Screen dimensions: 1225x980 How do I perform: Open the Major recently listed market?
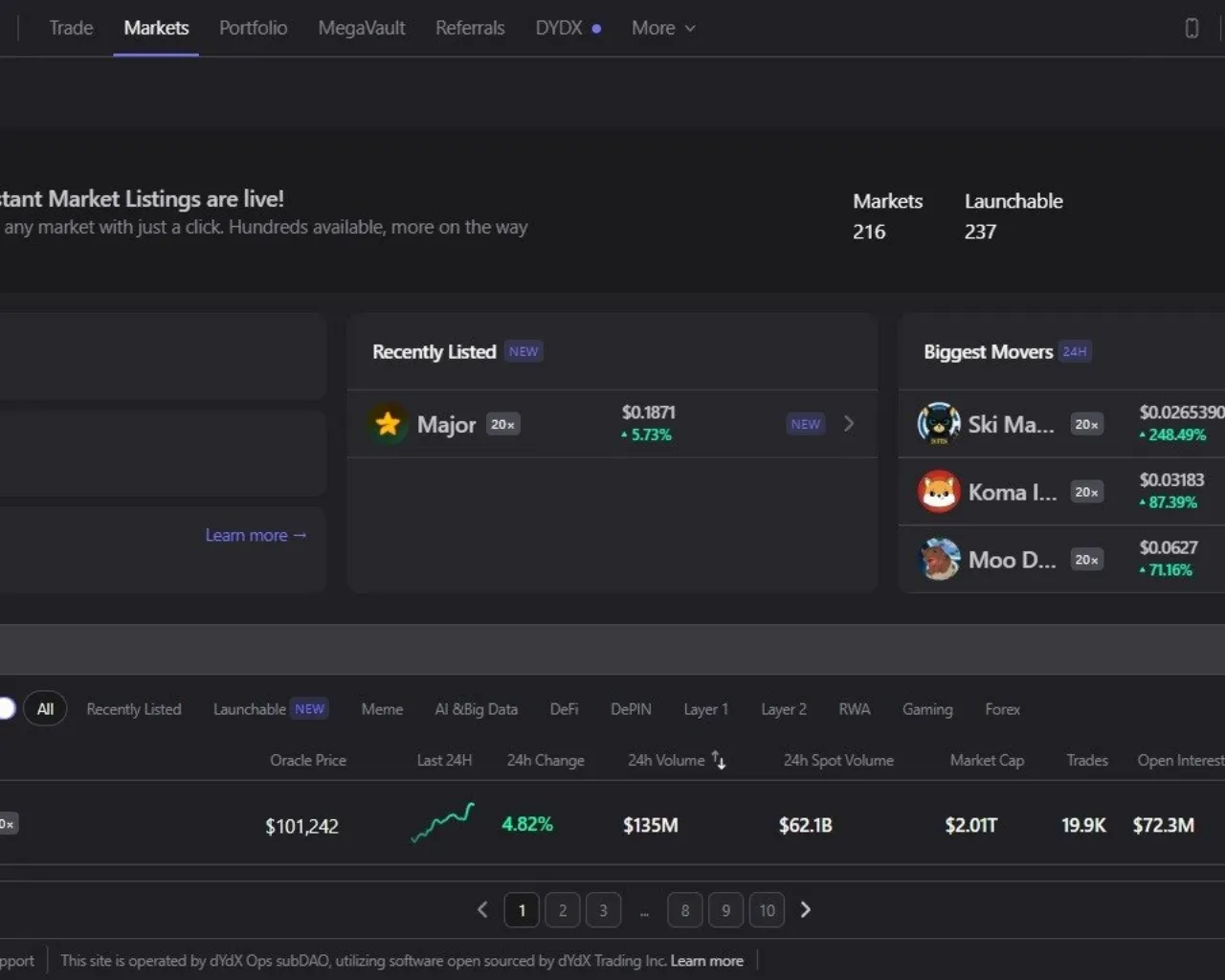tap(612, 423)
